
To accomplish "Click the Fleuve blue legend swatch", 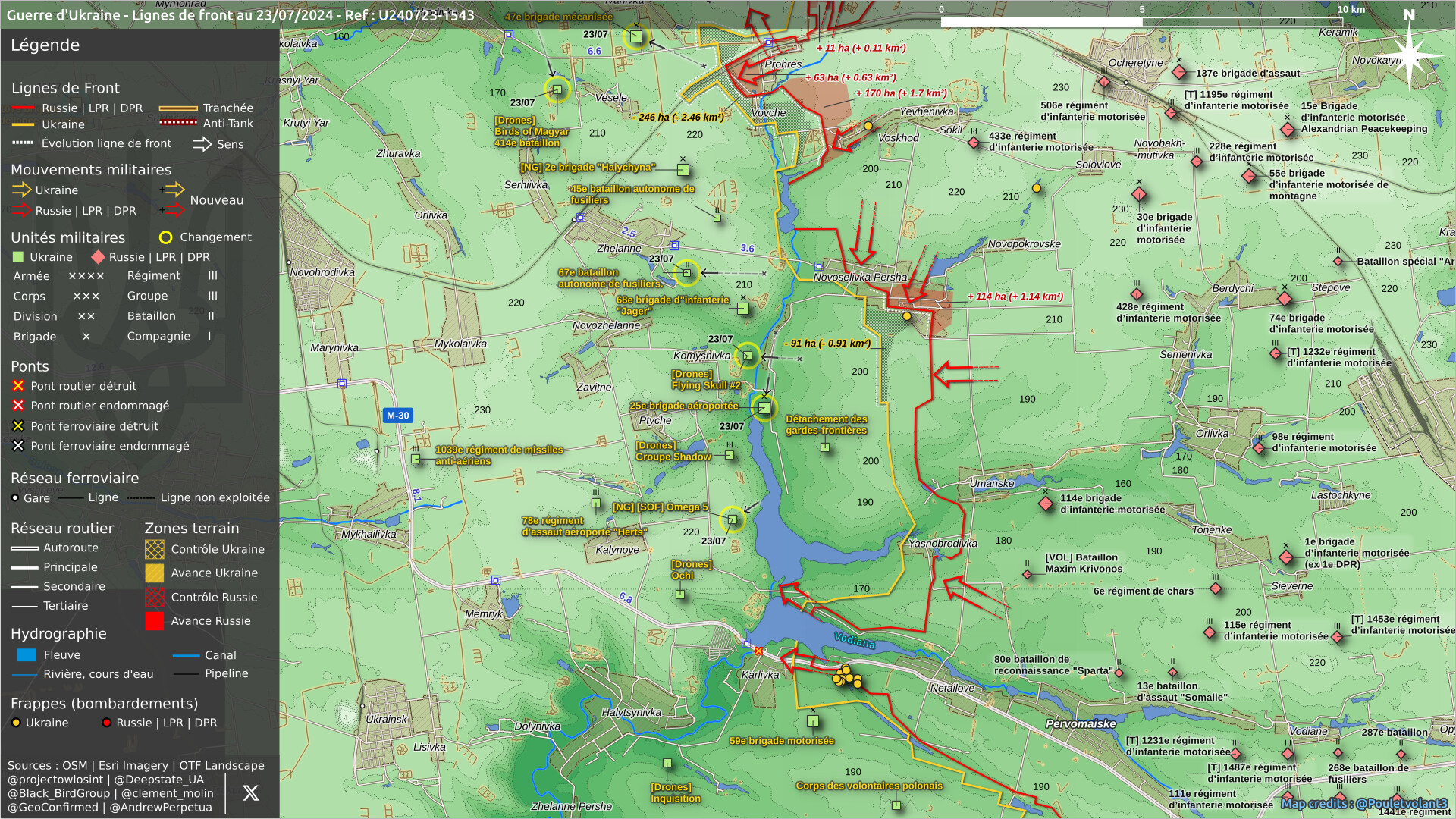I will pos(27,655).
